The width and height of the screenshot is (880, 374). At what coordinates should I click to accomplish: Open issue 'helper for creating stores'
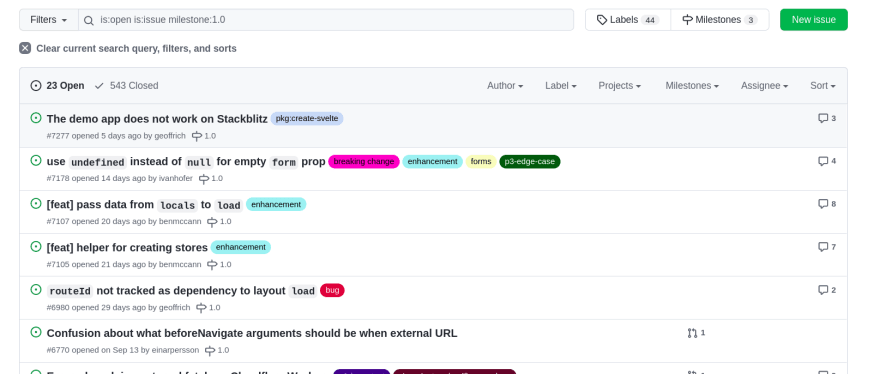pyautogui.click(x=127, y=248)
